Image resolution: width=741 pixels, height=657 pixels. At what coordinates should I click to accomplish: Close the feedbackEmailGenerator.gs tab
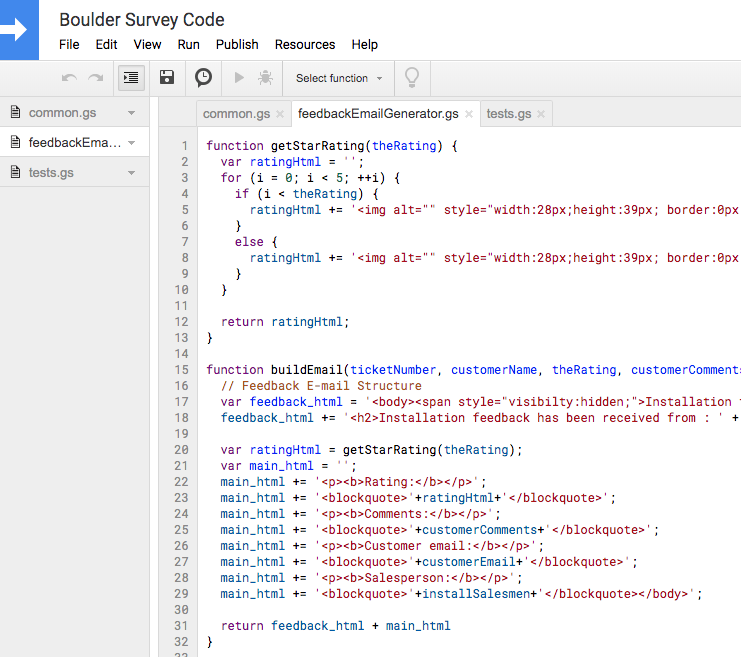[469, 114]
